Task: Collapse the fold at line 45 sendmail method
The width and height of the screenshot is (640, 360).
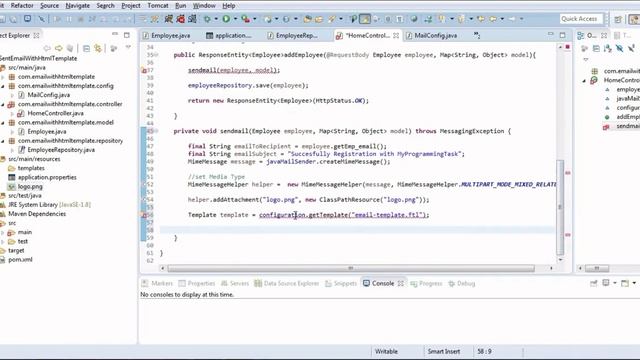Action: click(157, 131)
